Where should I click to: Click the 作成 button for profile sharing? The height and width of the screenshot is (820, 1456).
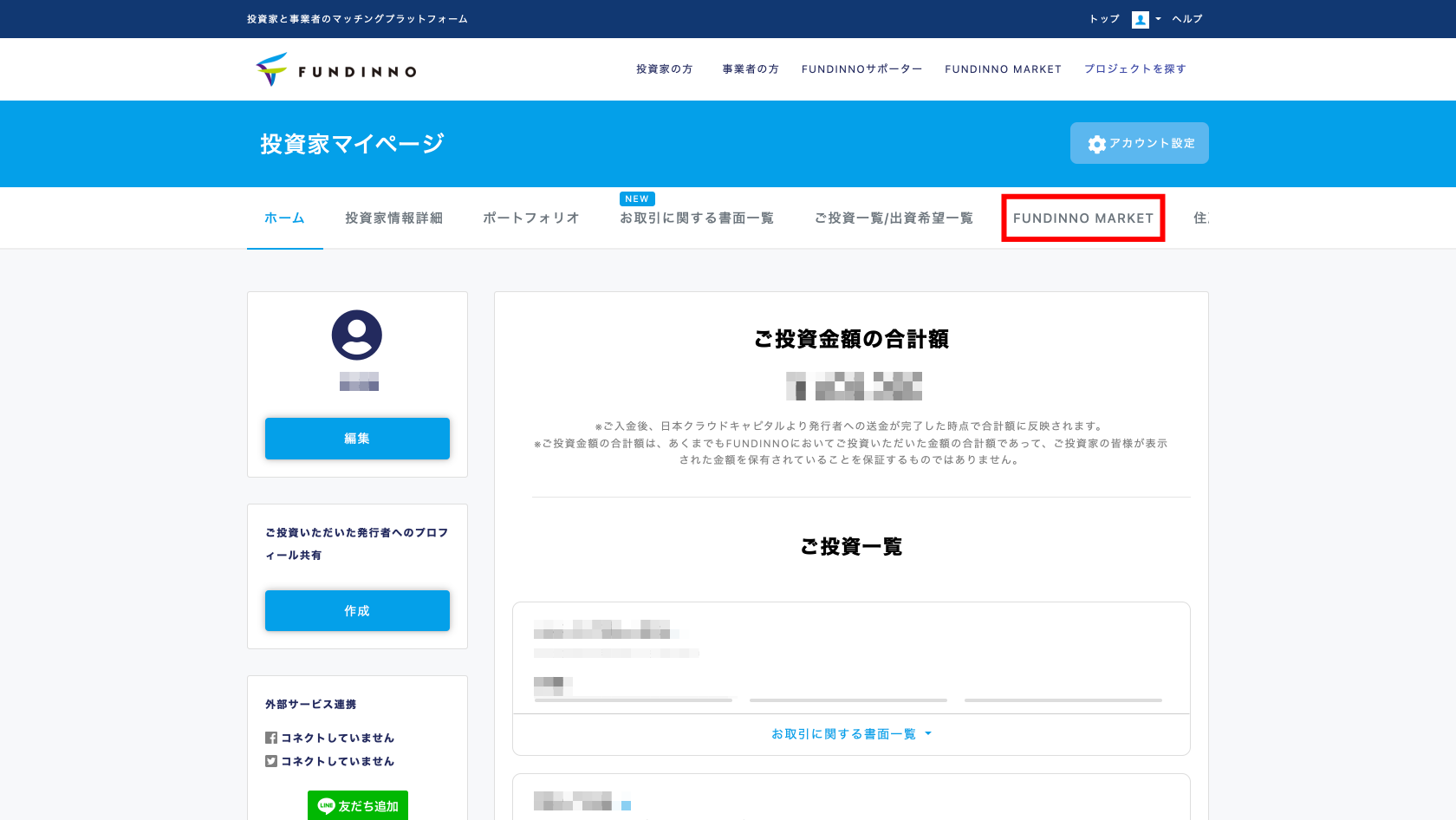[x=357, y=610]
